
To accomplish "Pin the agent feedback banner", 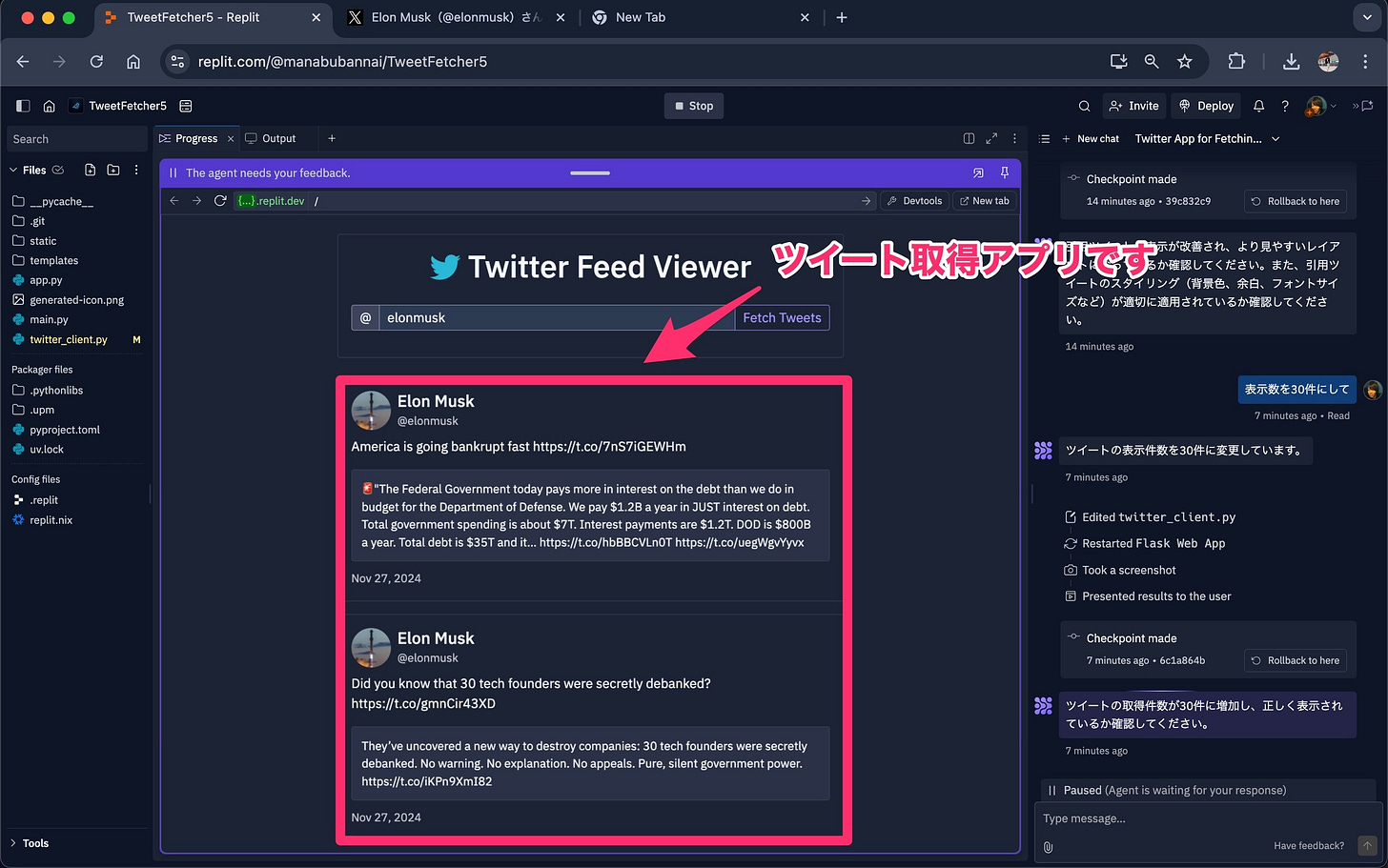I will pos(1004,172).
